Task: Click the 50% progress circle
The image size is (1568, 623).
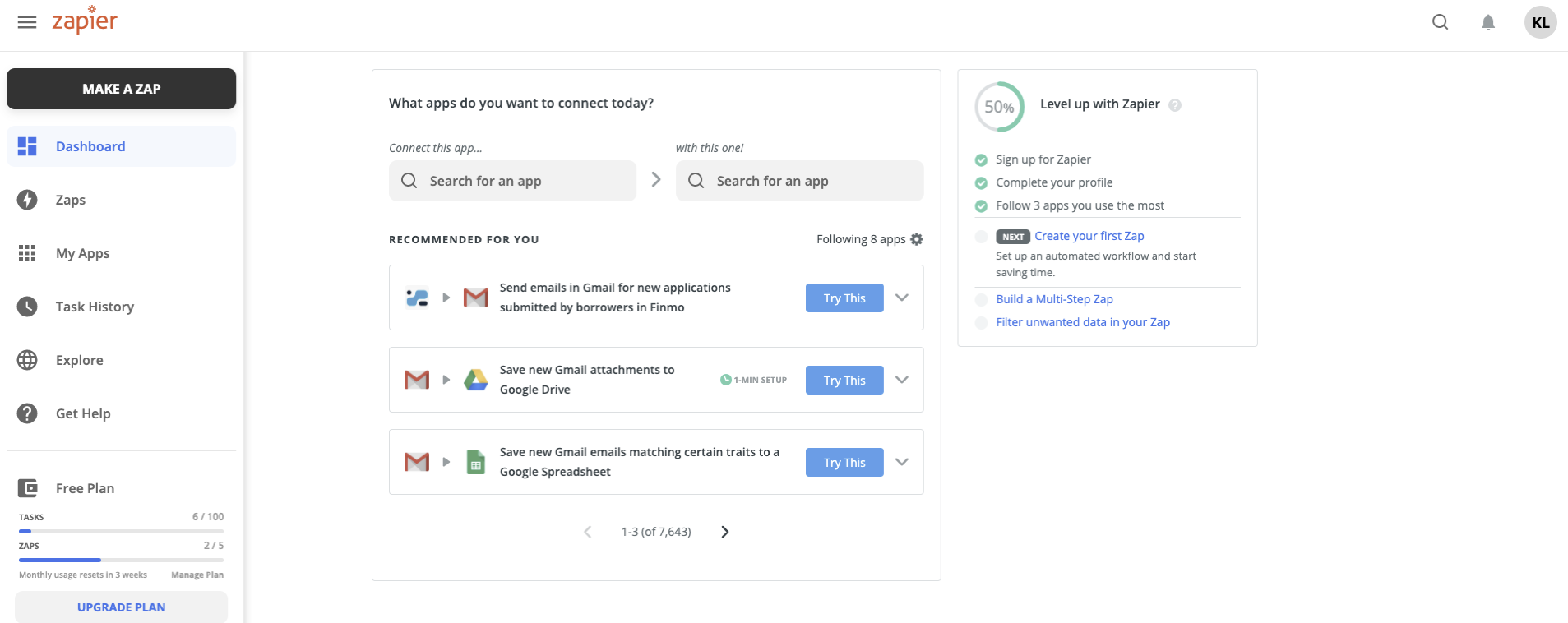Action: [x=999, y=107]
